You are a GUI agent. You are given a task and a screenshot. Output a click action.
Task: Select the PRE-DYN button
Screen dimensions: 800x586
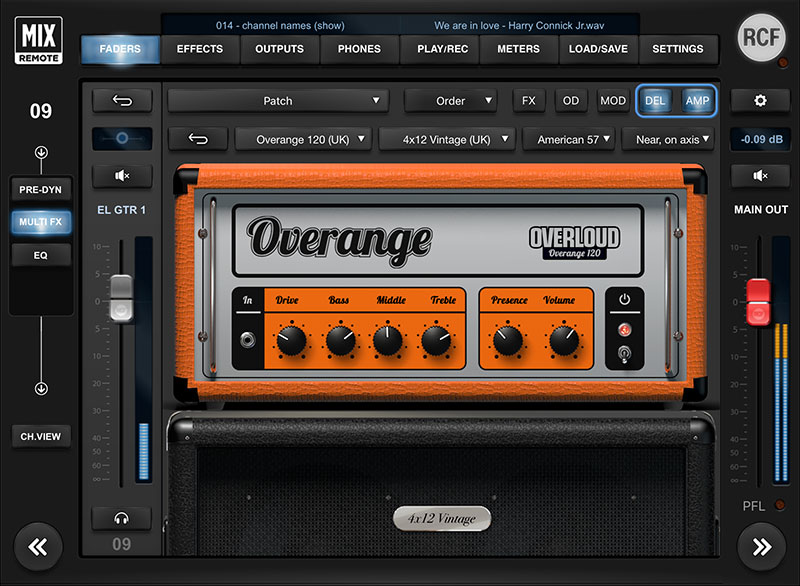point(41,188)
